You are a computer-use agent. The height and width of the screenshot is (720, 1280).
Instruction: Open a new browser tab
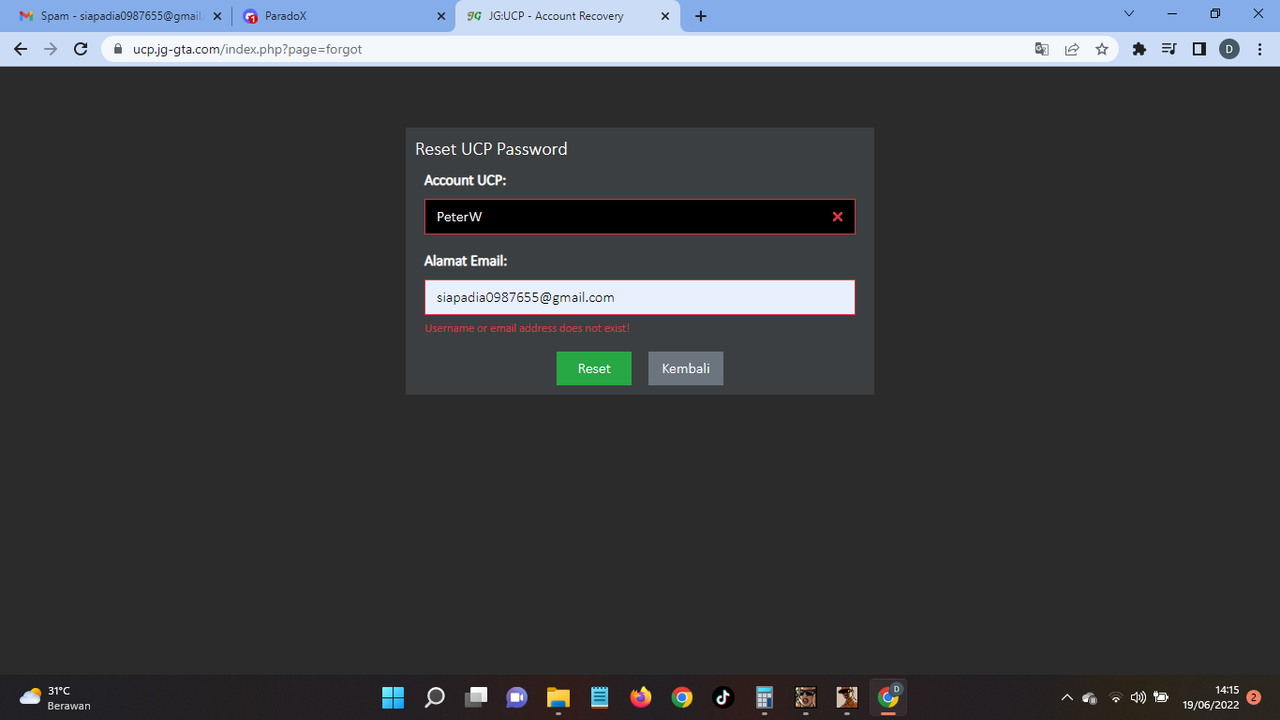tap(701, 16)
